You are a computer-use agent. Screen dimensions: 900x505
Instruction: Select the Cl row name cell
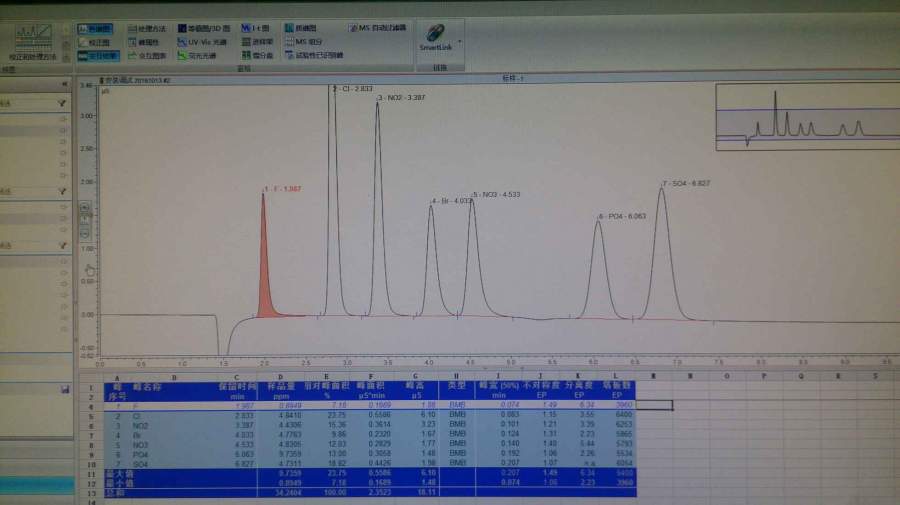click(136, 416)
